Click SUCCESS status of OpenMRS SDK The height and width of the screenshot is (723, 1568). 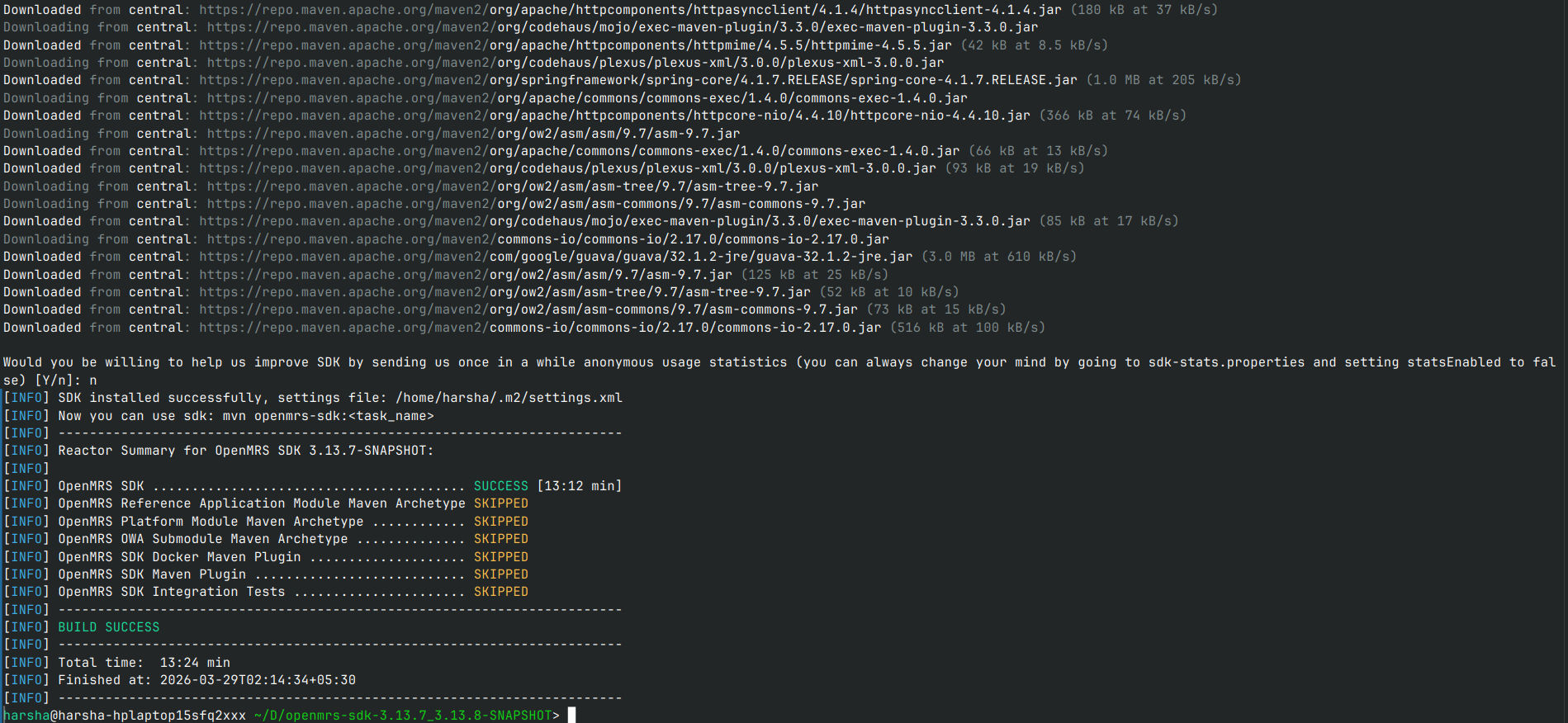point(500,486)
